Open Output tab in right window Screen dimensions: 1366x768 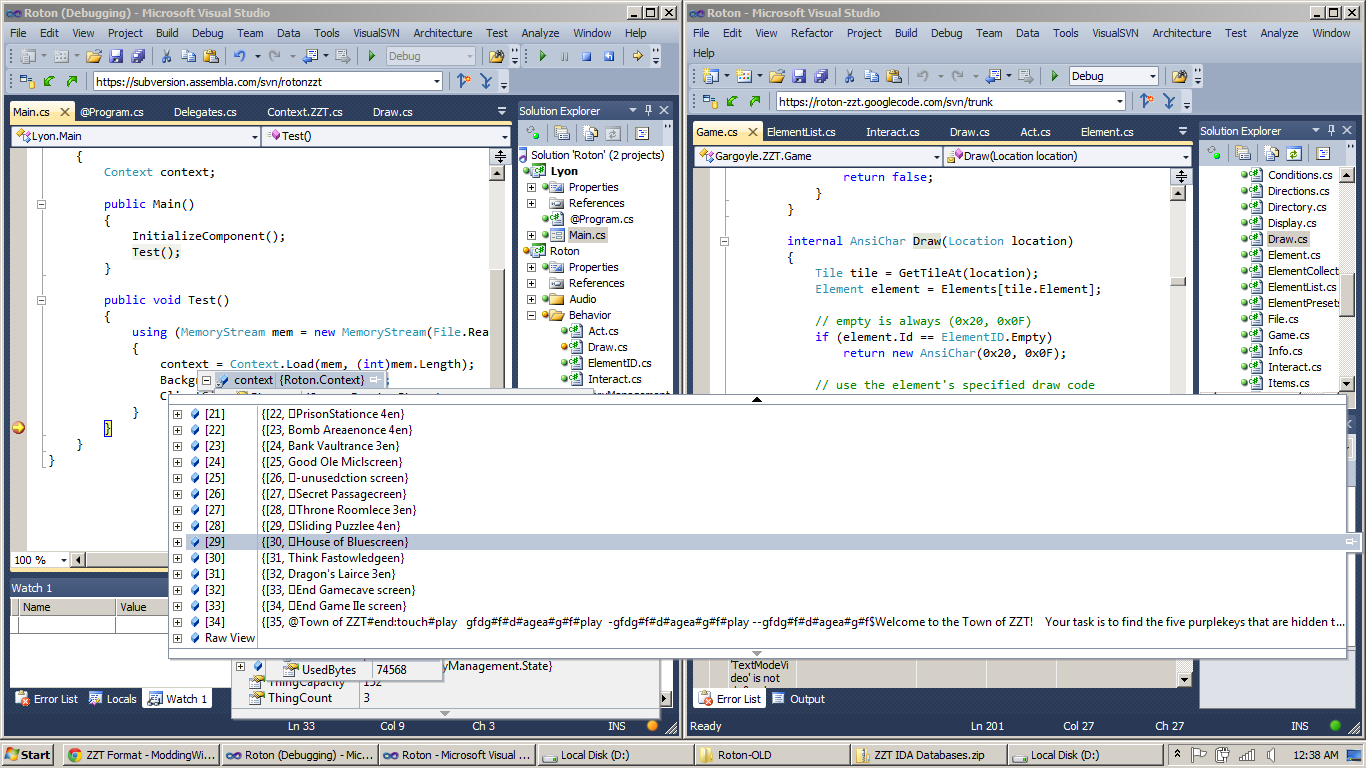pyautogui.click(x=799, y=699)
